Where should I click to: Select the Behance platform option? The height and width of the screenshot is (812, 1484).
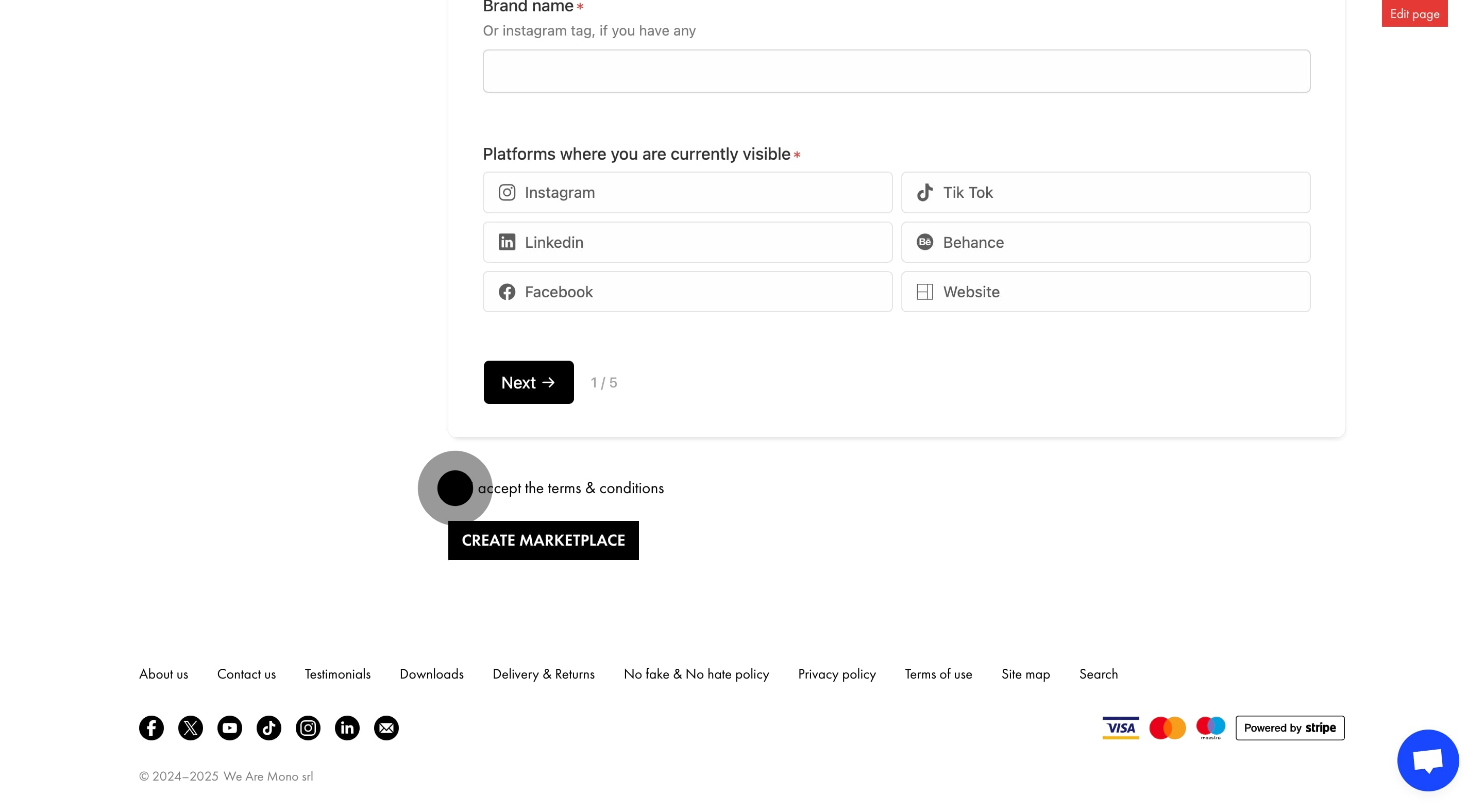1105,242
